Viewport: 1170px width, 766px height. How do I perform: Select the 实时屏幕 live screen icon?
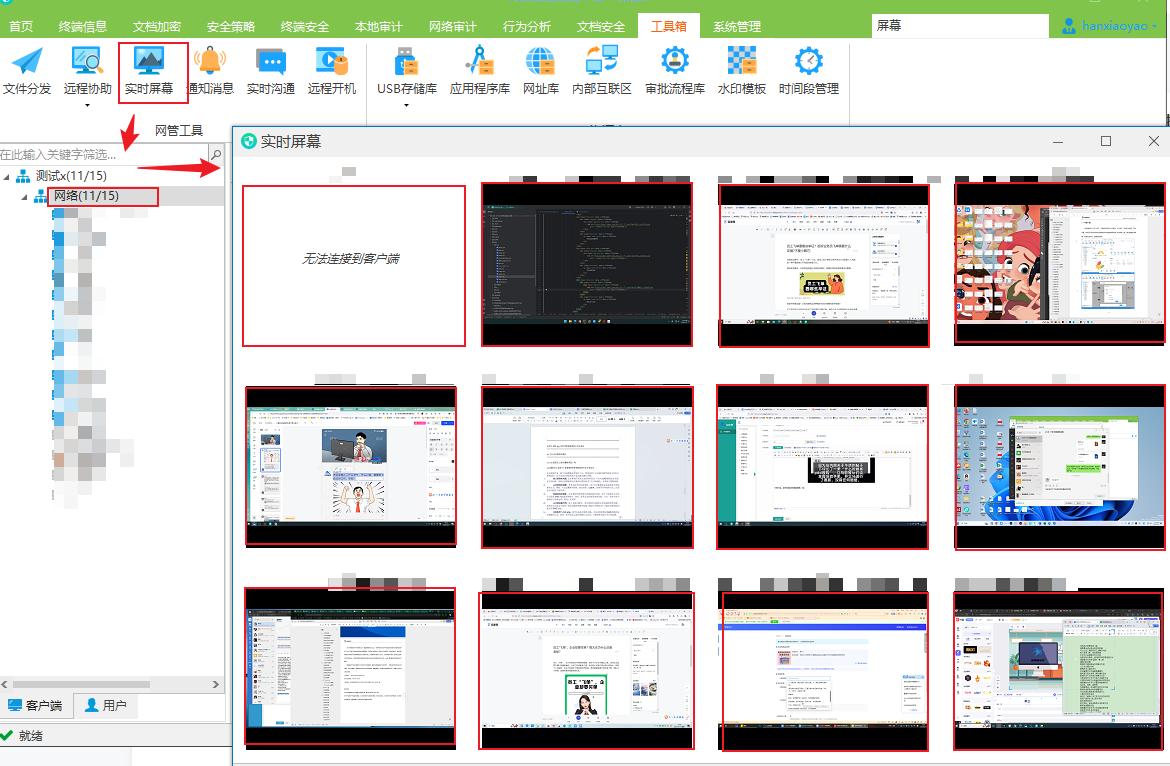tap(149, 70)
